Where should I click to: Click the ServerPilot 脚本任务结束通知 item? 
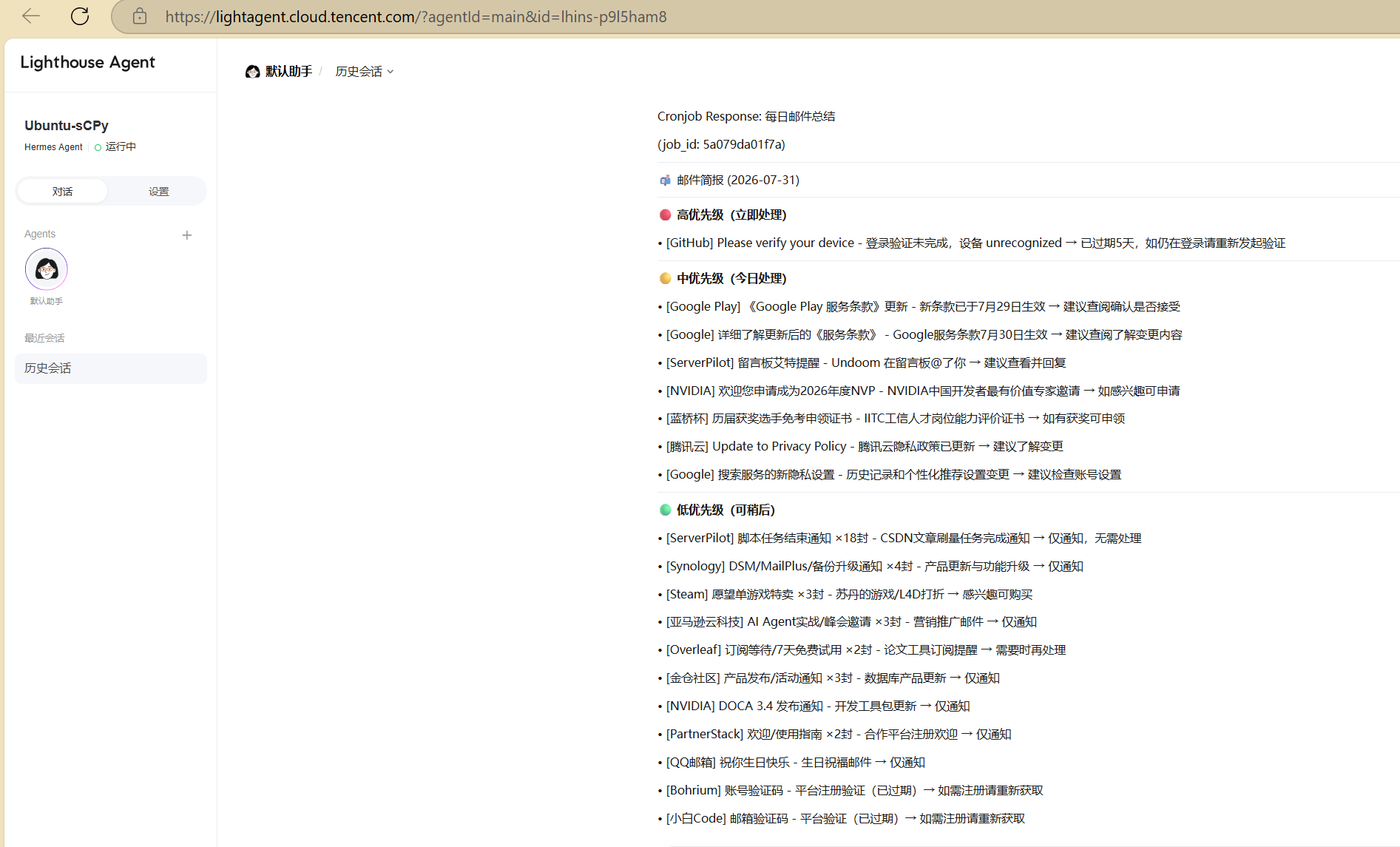coord(899,538)
